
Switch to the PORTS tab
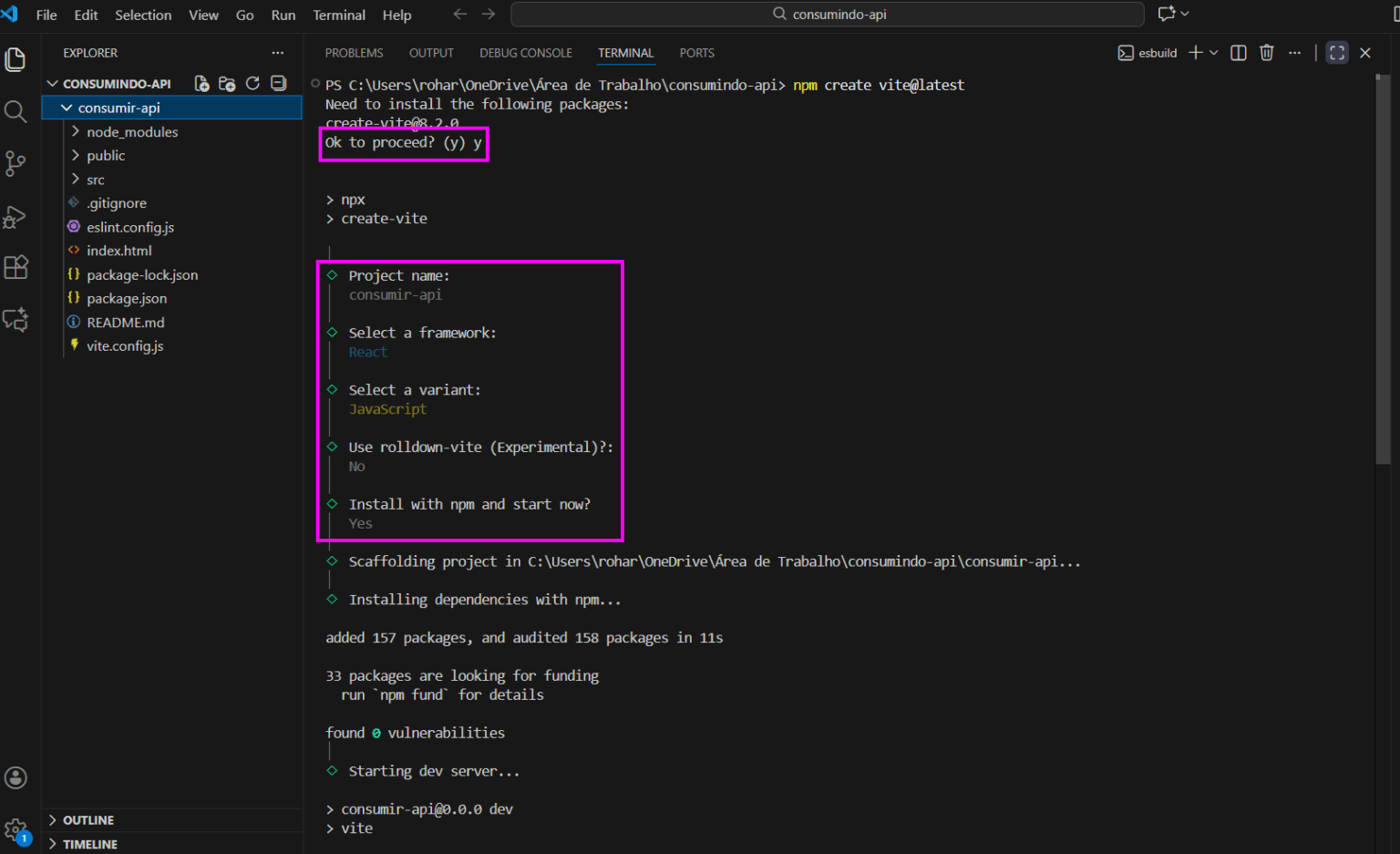point(697,53)
